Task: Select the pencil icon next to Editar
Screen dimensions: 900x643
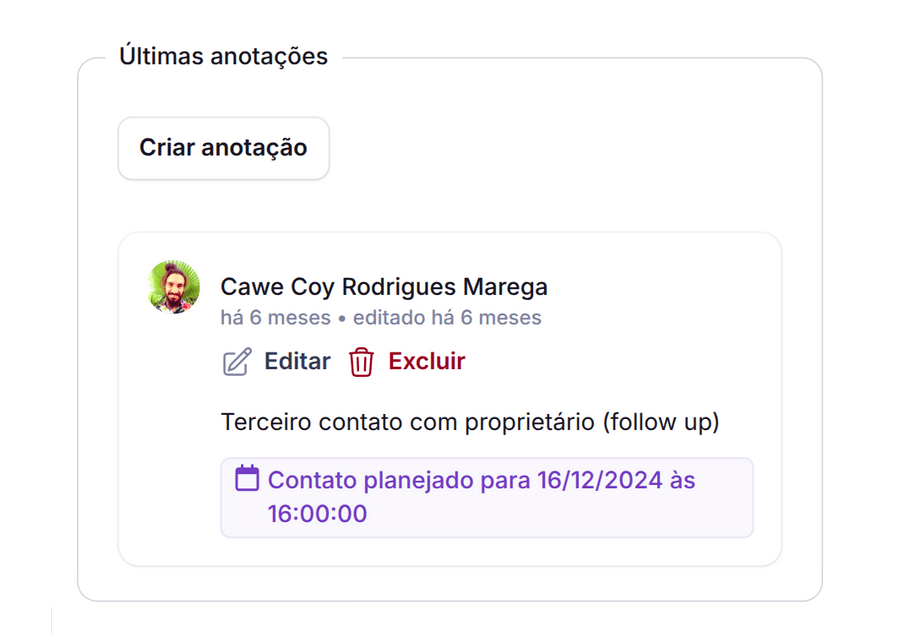Action: 233,361
